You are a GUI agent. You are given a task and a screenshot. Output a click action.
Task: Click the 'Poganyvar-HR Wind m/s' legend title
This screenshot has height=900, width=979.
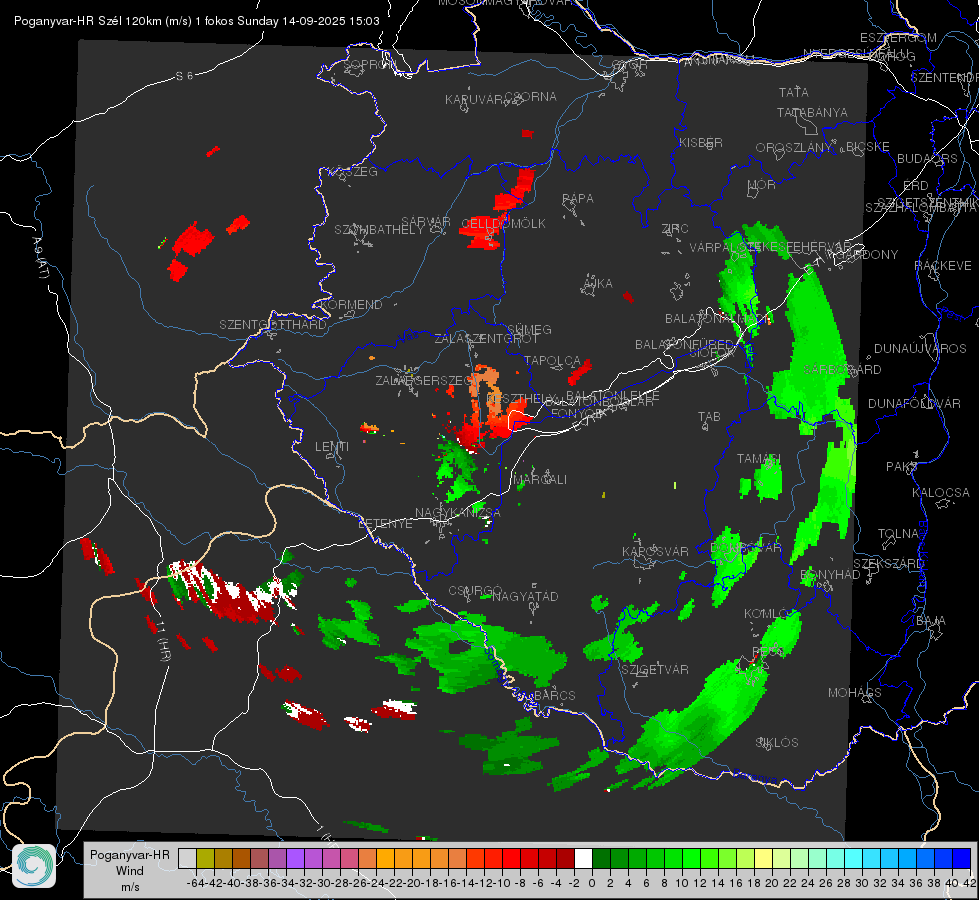tap(130, 870)
